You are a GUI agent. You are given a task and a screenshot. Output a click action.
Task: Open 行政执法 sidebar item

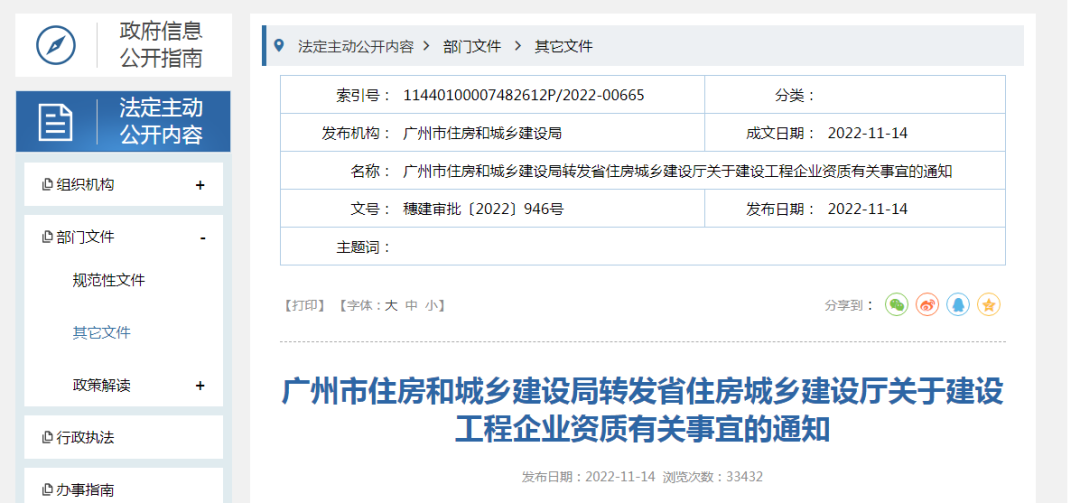[x=85, y=438]
